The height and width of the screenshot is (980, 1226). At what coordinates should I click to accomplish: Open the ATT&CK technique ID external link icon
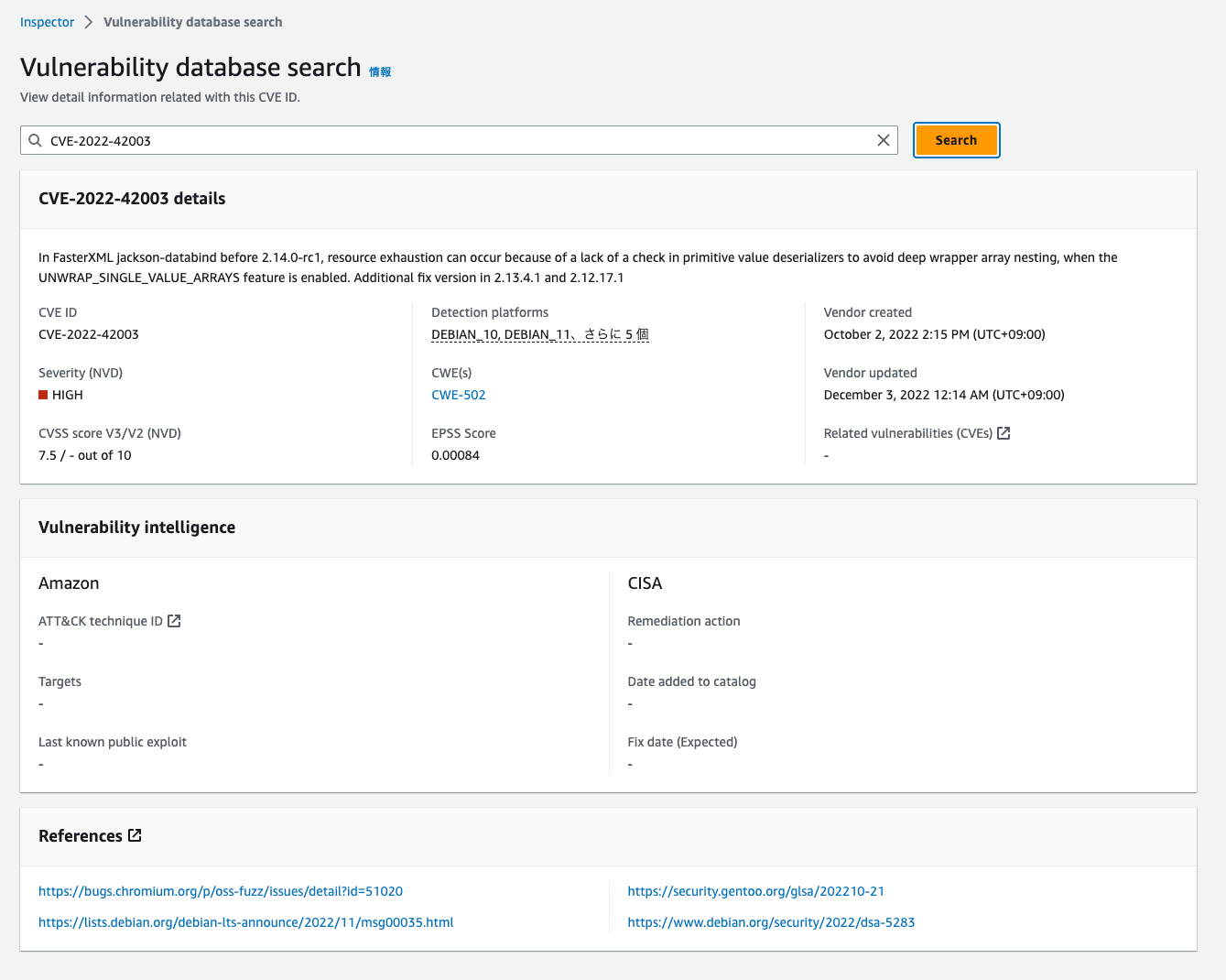click(174, 620)
